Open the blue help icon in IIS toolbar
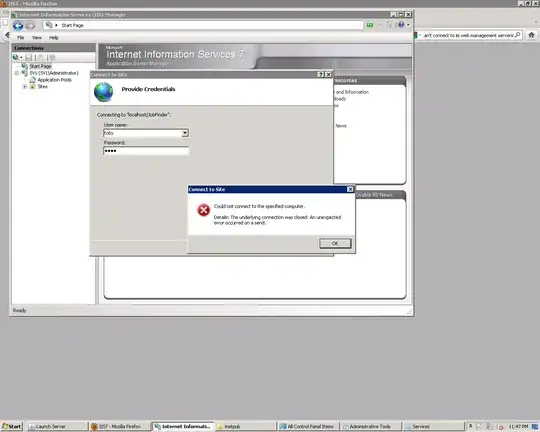 (401, 24)
